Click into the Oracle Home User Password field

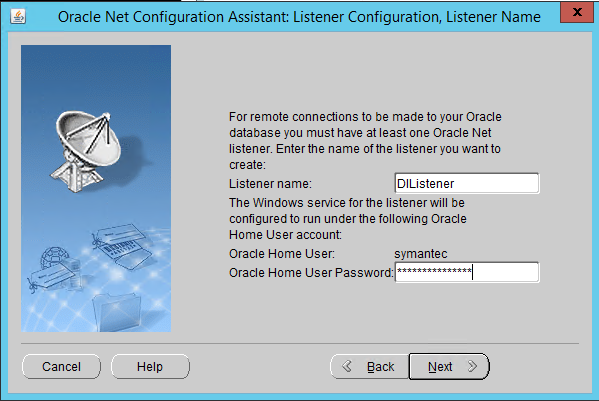[x=467, y=272]
